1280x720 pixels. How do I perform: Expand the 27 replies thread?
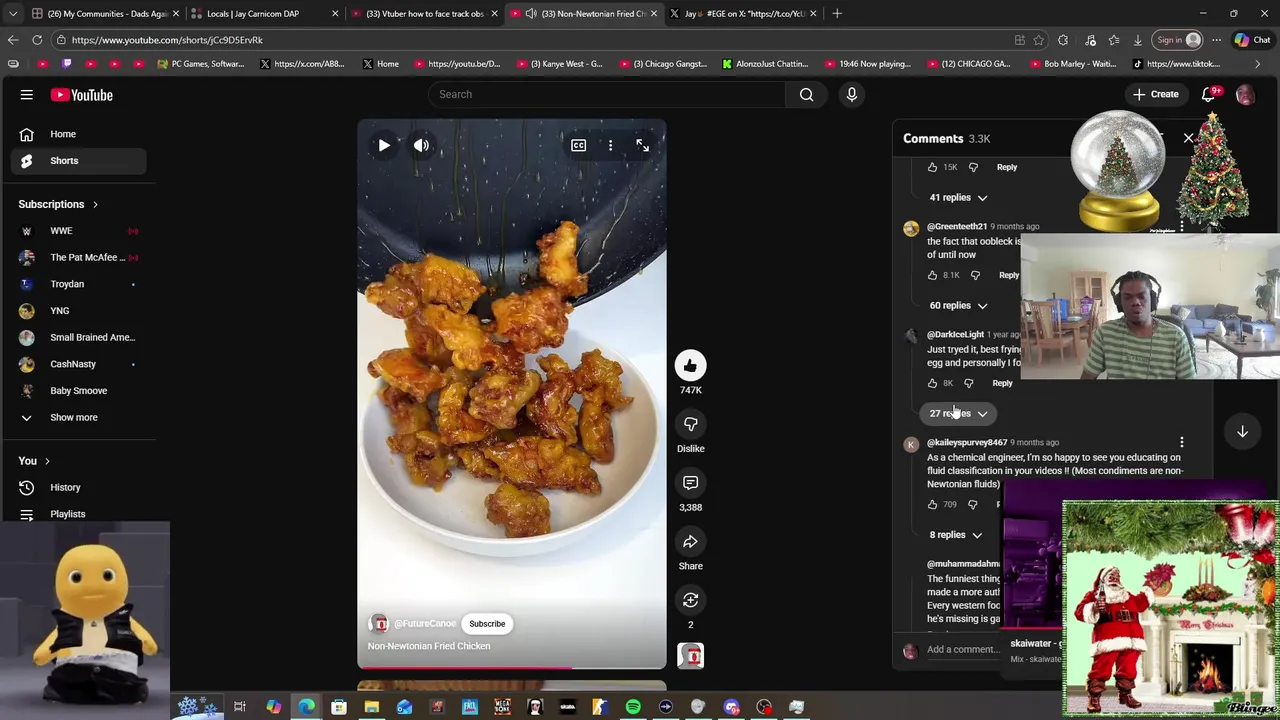pos(957,414)
